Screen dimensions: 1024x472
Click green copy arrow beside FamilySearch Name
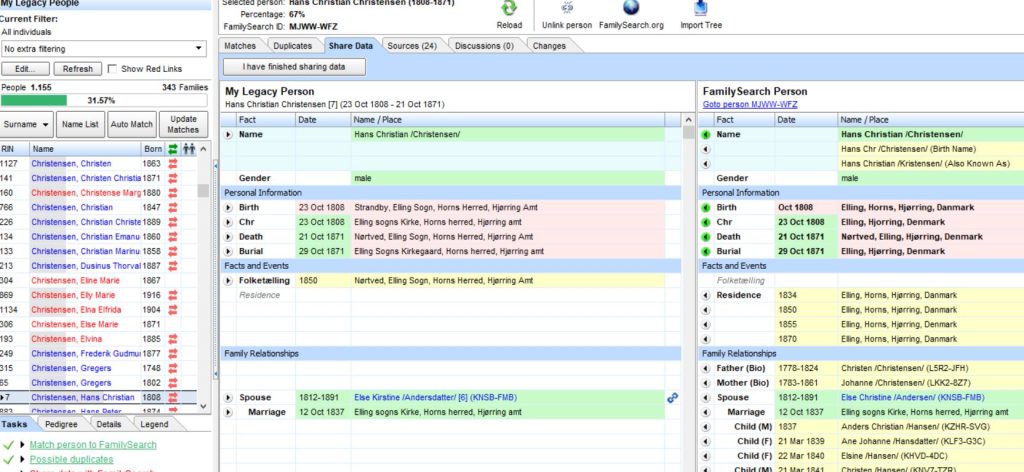(706, 134)
